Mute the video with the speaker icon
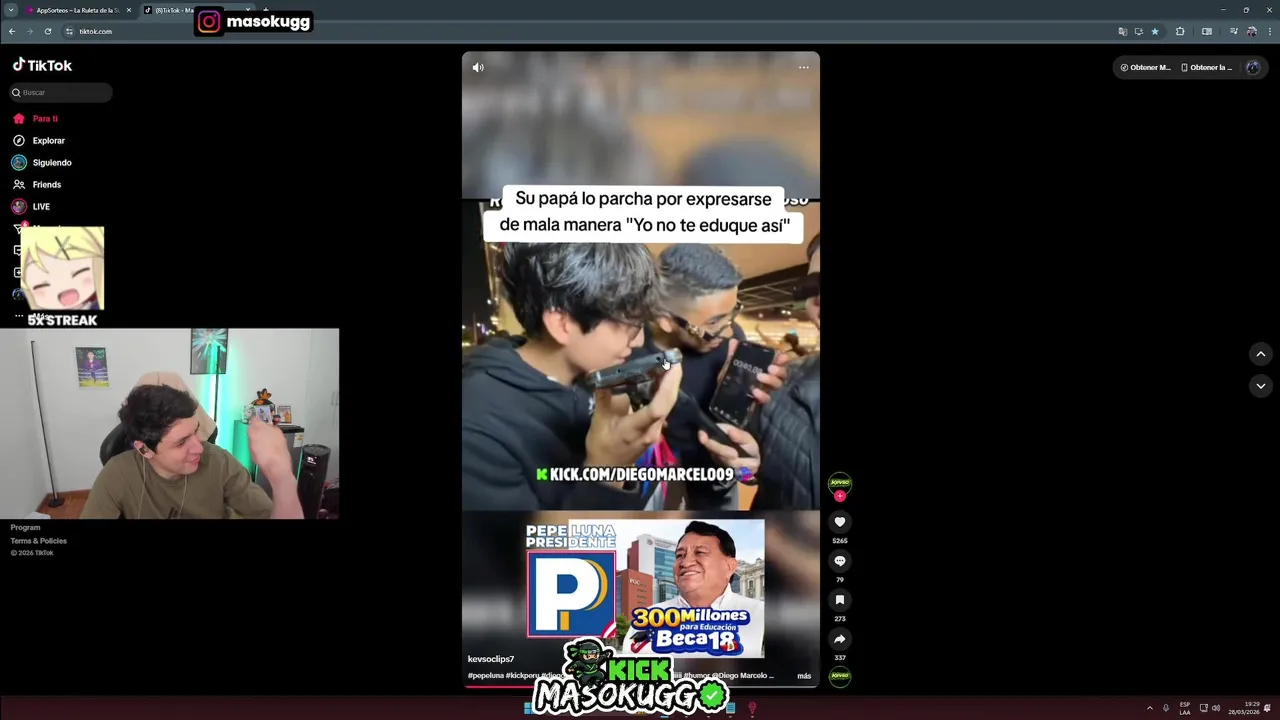 478,68
